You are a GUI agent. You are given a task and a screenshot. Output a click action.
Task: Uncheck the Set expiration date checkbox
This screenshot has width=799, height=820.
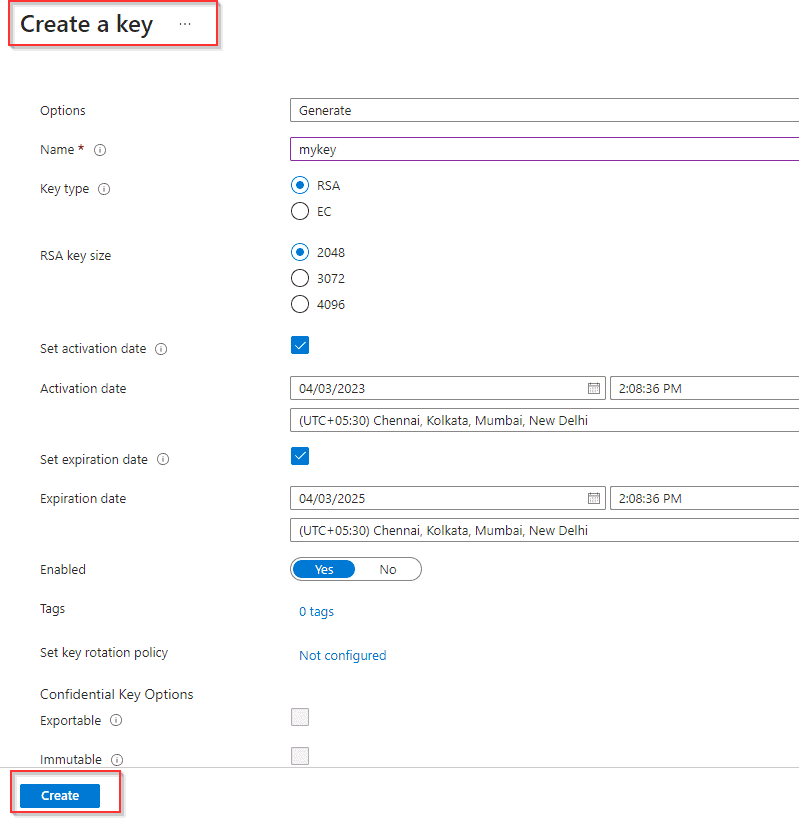[300, 456]
